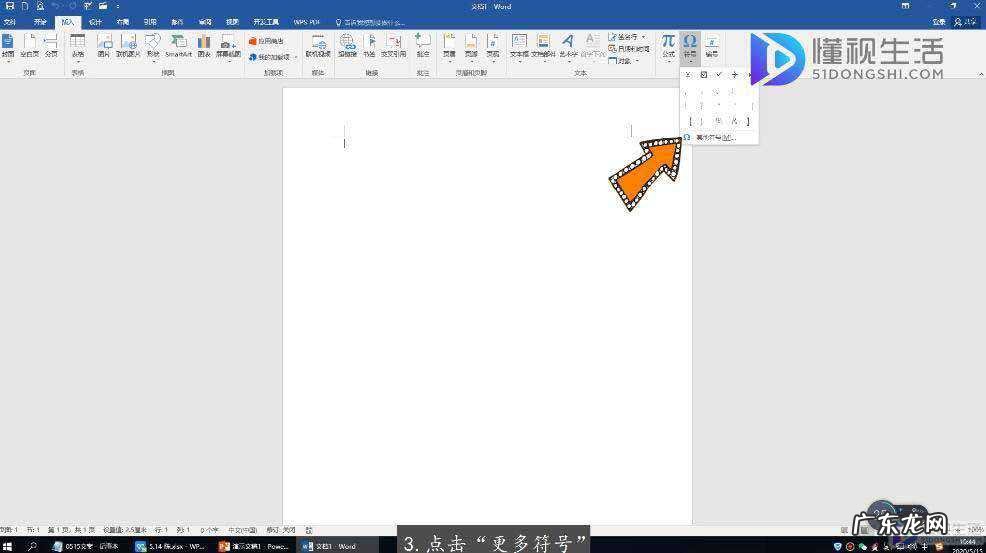
Task: Open PowerPoint from the Windows taskbar
Action: (254, 546)
